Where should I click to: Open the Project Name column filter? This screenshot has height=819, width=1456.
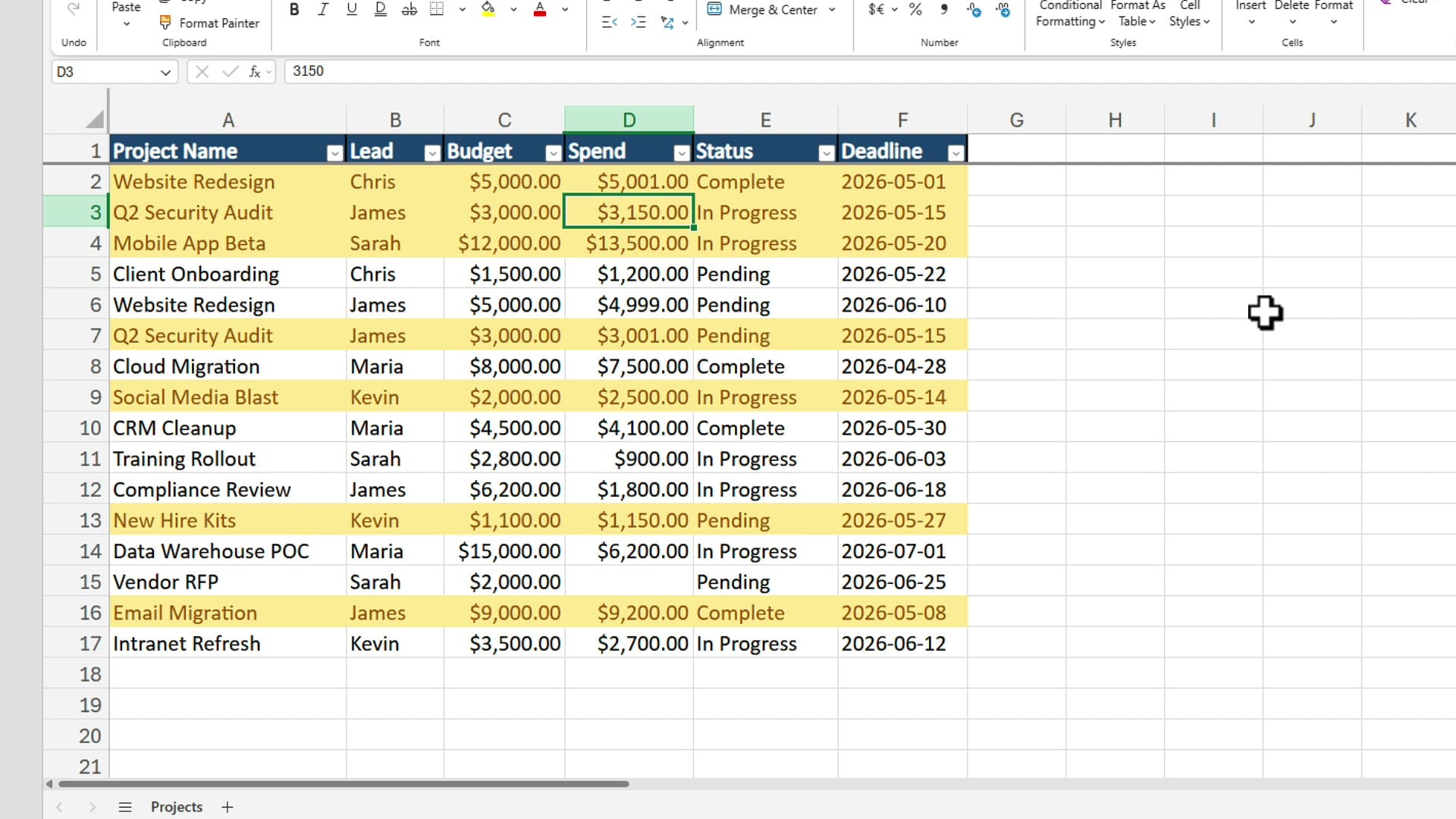[334, 153]
